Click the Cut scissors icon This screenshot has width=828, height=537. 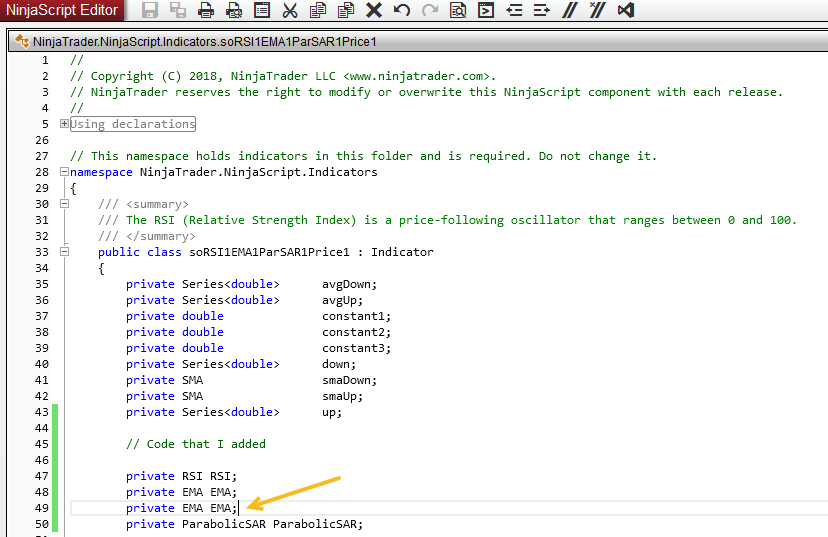pyautogui.click(x=290, y=10)
